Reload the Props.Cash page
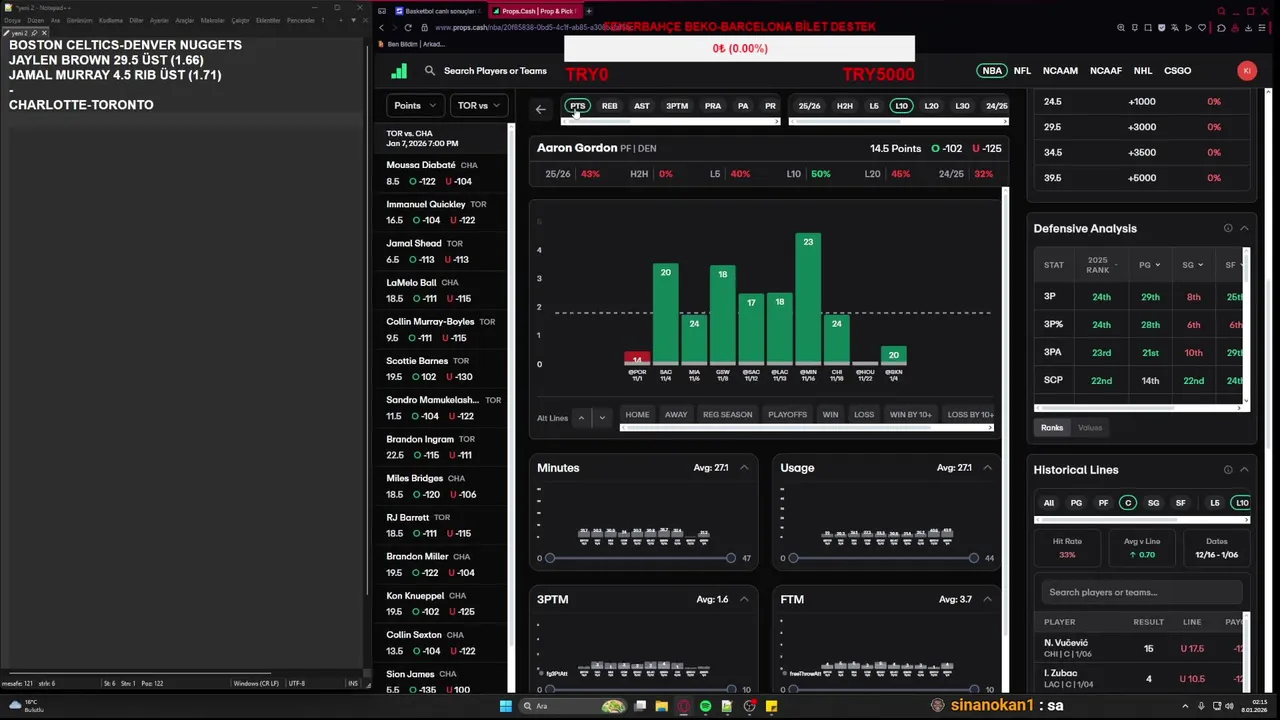Image resolution: width=1280 pixels, height=720 pixels. pos(408,28)
